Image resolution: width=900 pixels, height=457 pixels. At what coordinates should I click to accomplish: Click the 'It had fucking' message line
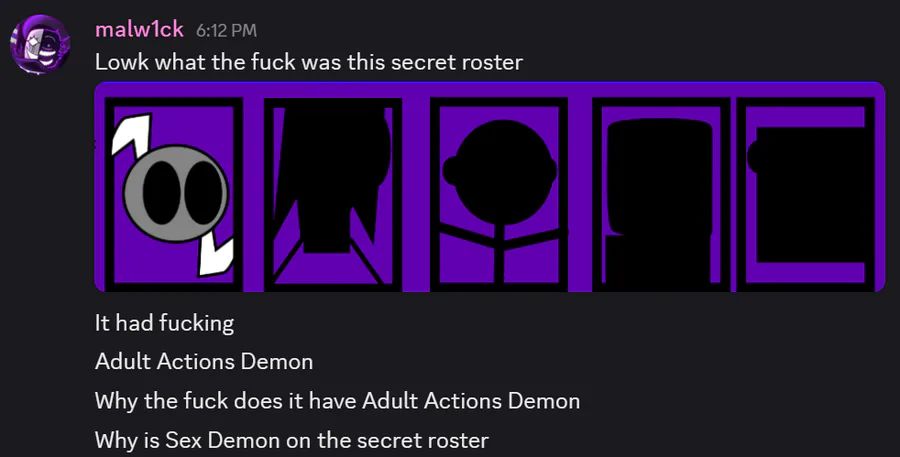(x=165, y=323)
